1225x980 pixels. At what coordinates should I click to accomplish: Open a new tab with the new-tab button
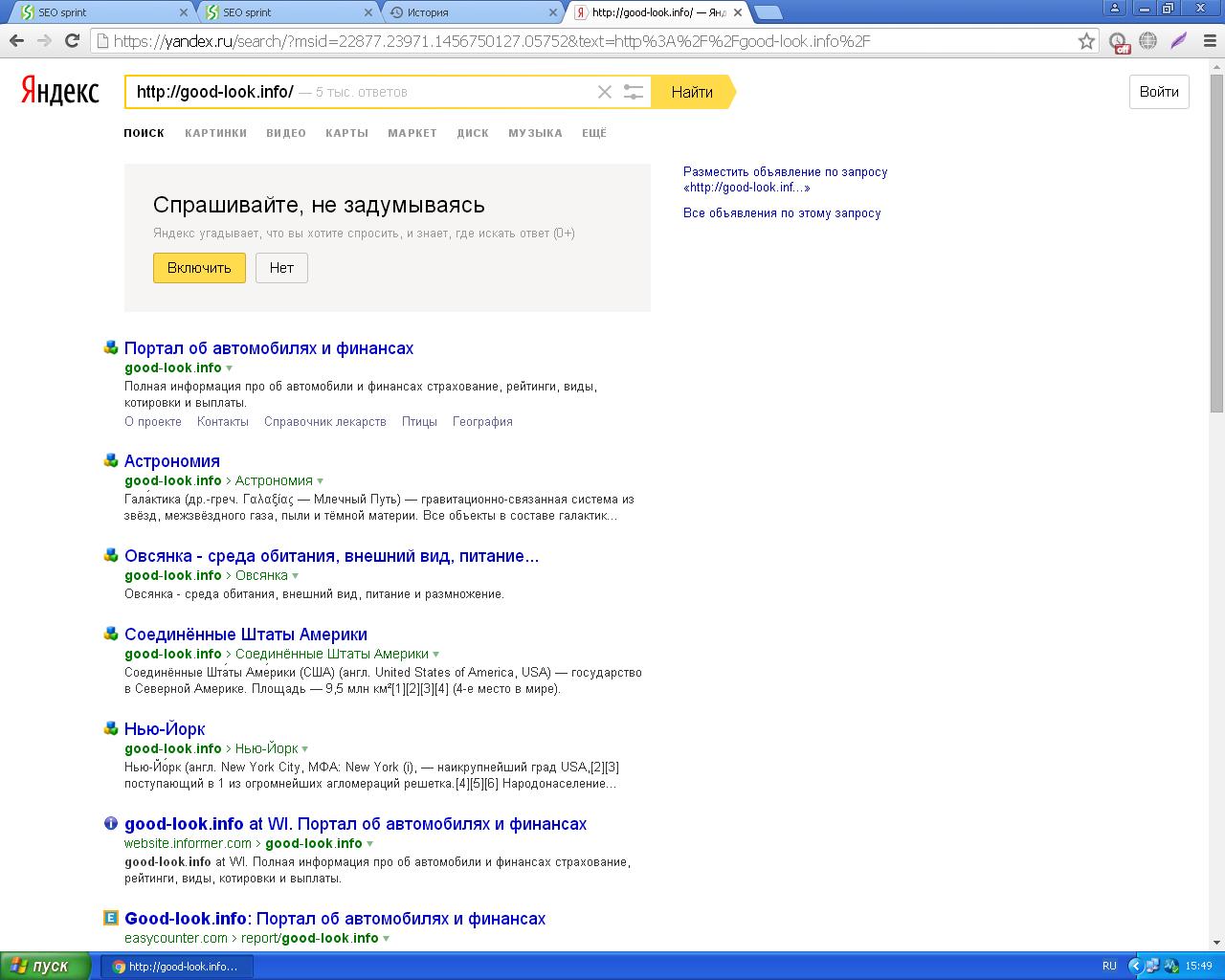click(x=768, y=12)
